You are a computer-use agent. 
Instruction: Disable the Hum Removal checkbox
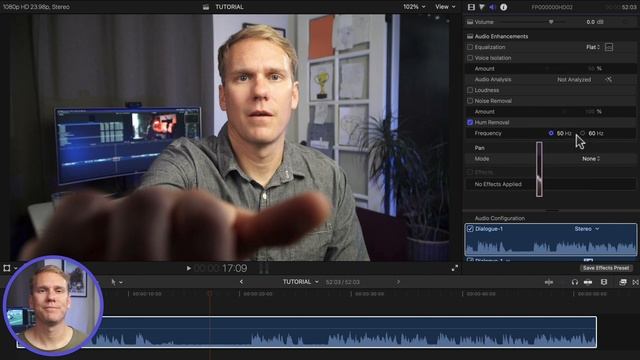[470, 122]
